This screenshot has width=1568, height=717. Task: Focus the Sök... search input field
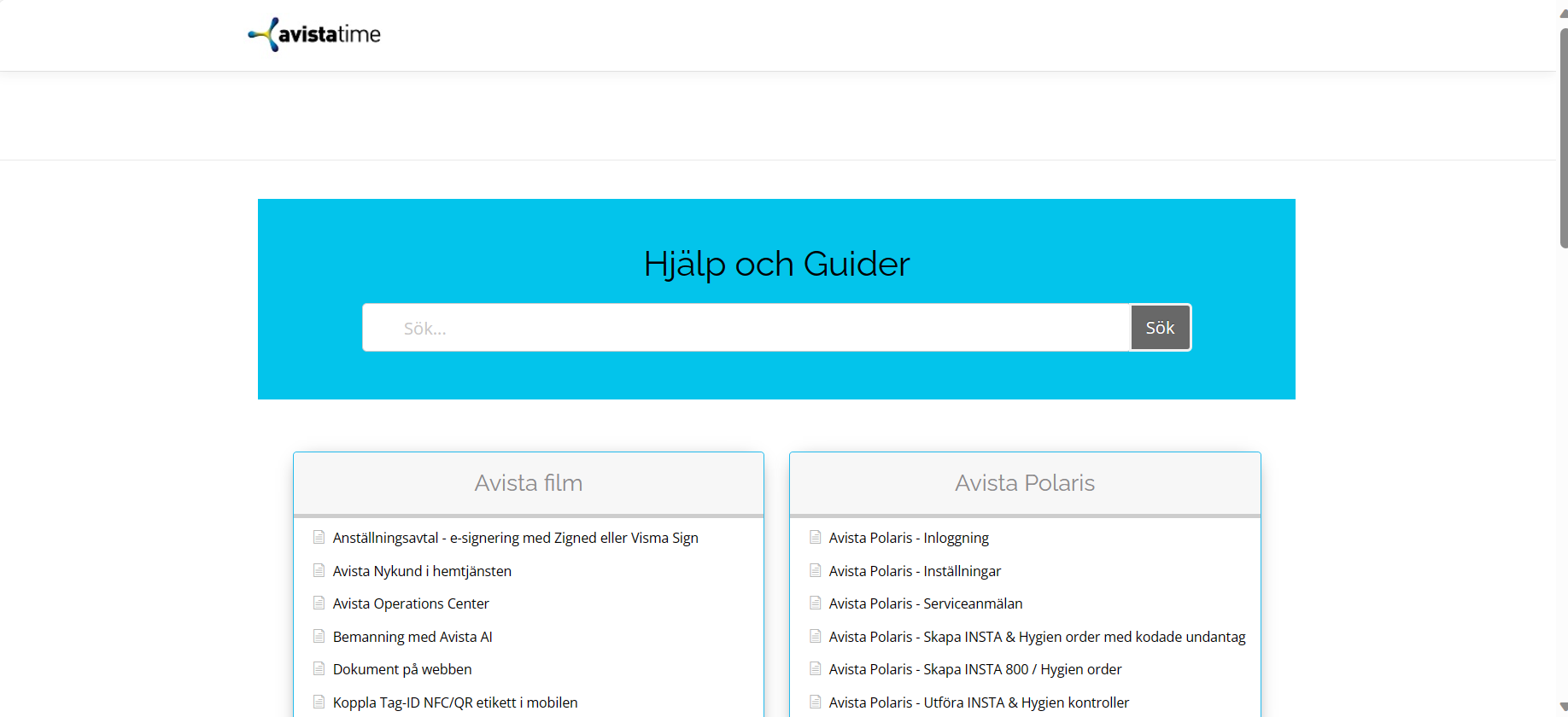pyautogui.click(x=746, y=328)
